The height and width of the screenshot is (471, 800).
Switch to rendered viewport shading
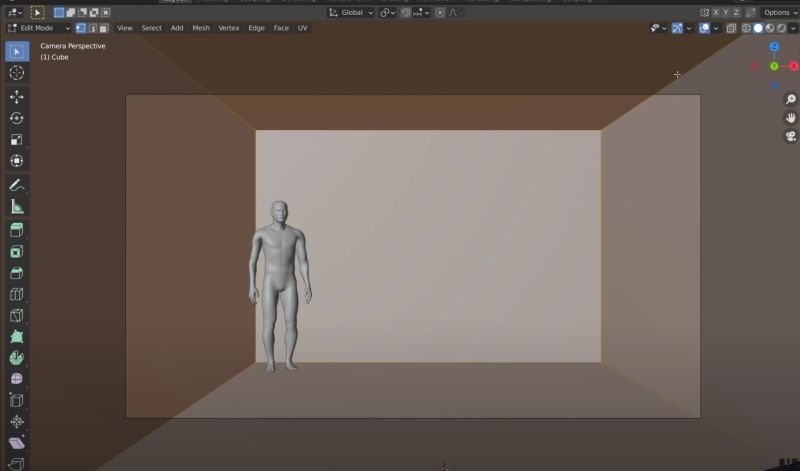[x=781, y=28]
